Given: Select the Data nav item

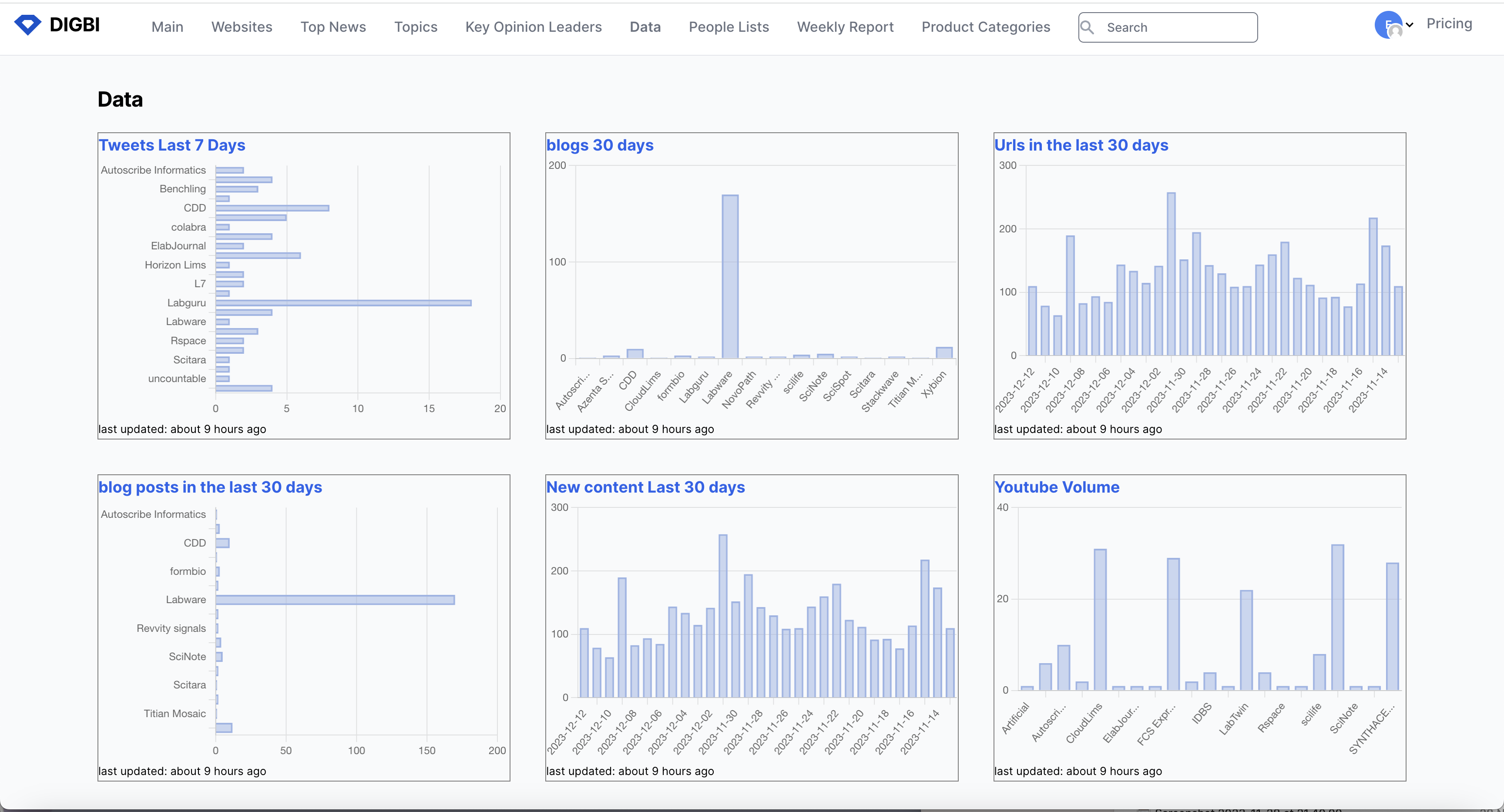Looking at the screenshot, I should point(645,27).
